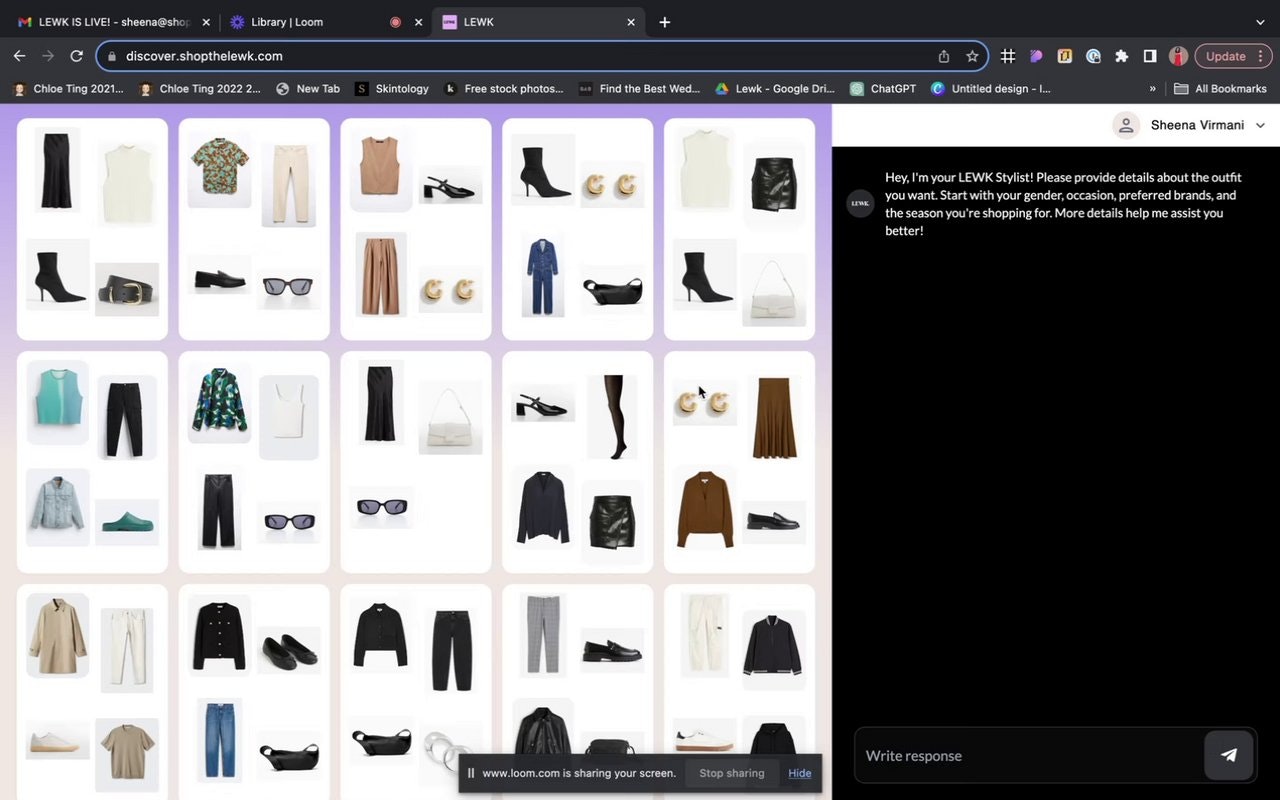Open the Chrome Extensions puzzle piece icon

(x=1120, y=56)
